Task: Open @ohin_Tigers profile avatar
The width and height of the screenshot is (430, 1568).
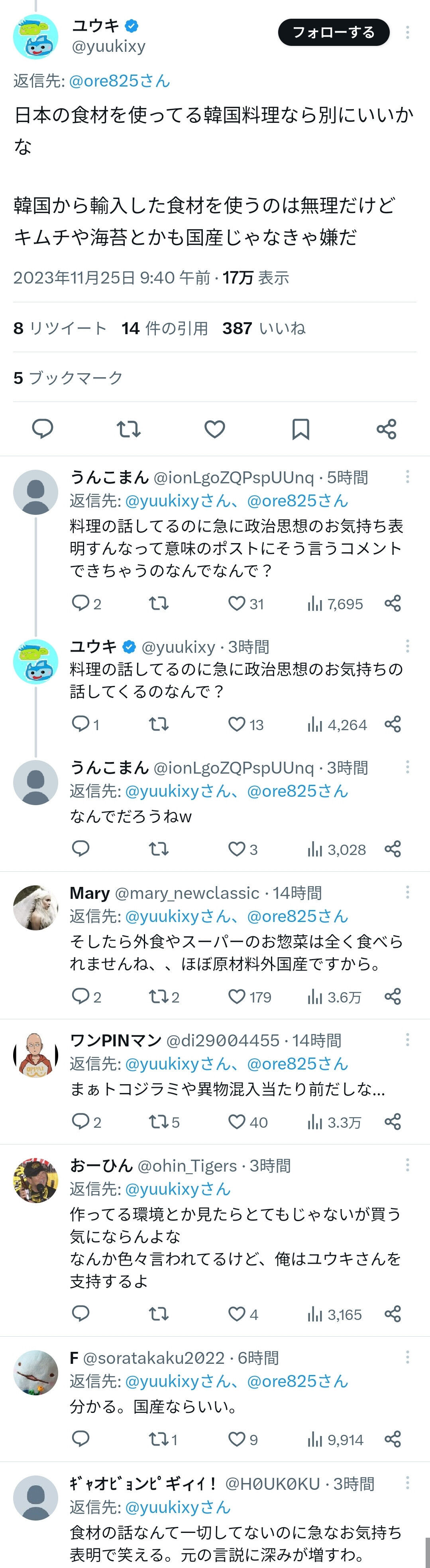Action: click(x=35, y=1181)
